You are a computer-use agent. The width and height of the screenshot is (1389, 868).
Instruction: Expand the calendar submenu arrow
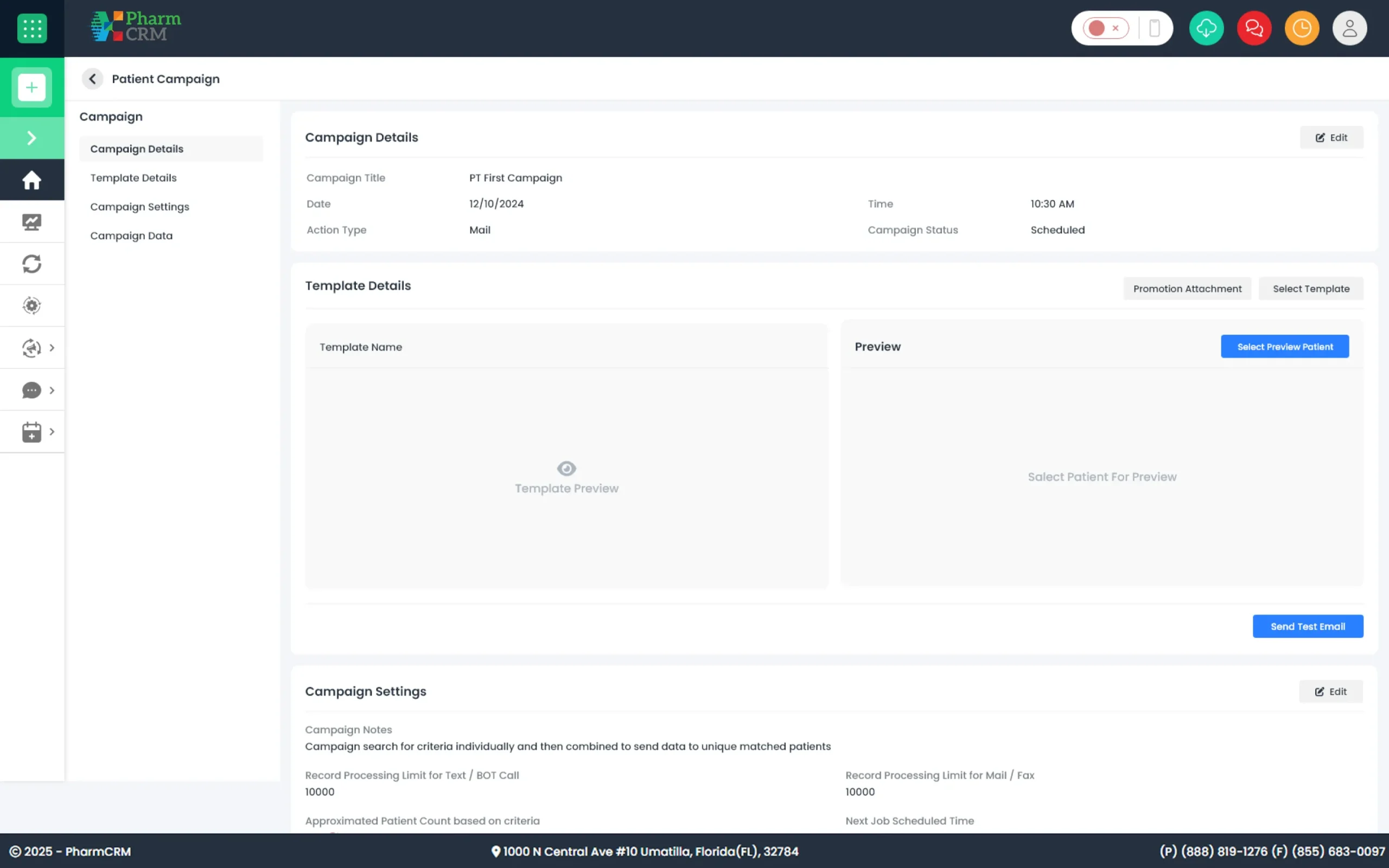(x=52, y=432)
